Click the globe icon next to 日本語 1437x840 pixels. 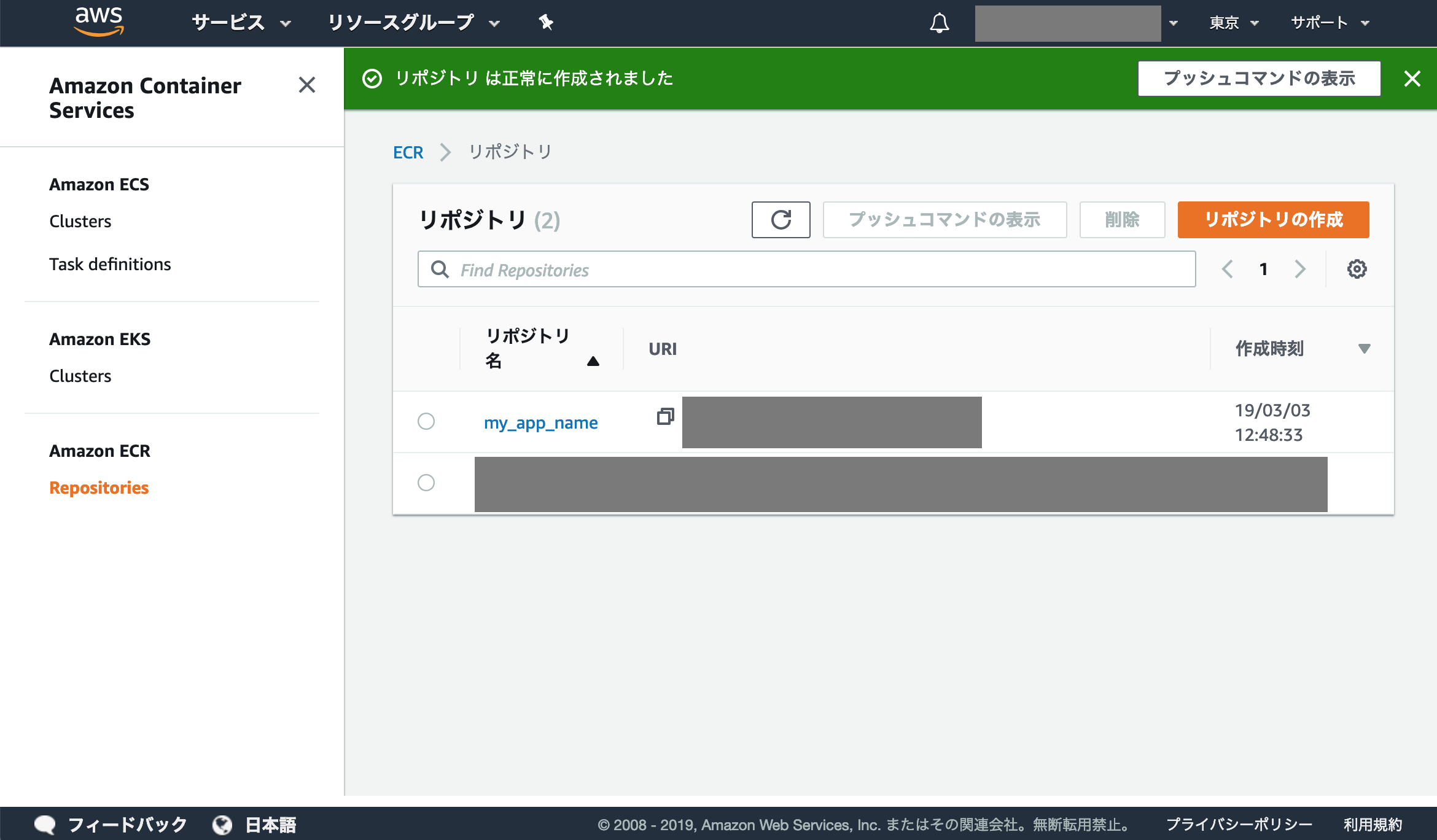click(x=221, y=824)
